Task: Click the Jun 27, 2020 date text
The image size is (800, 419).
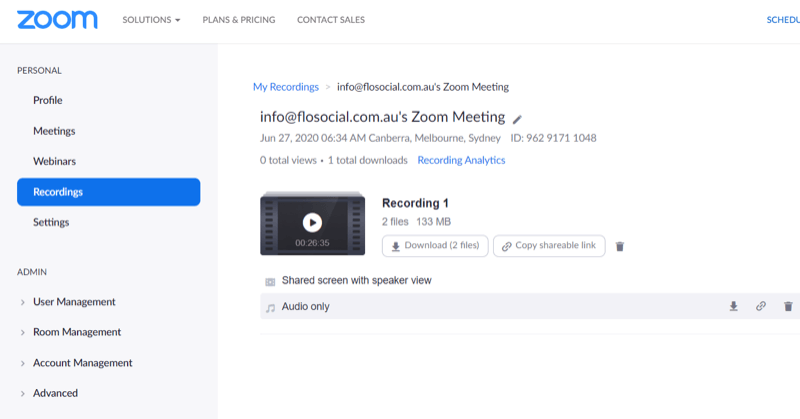Action: (380, 138)
